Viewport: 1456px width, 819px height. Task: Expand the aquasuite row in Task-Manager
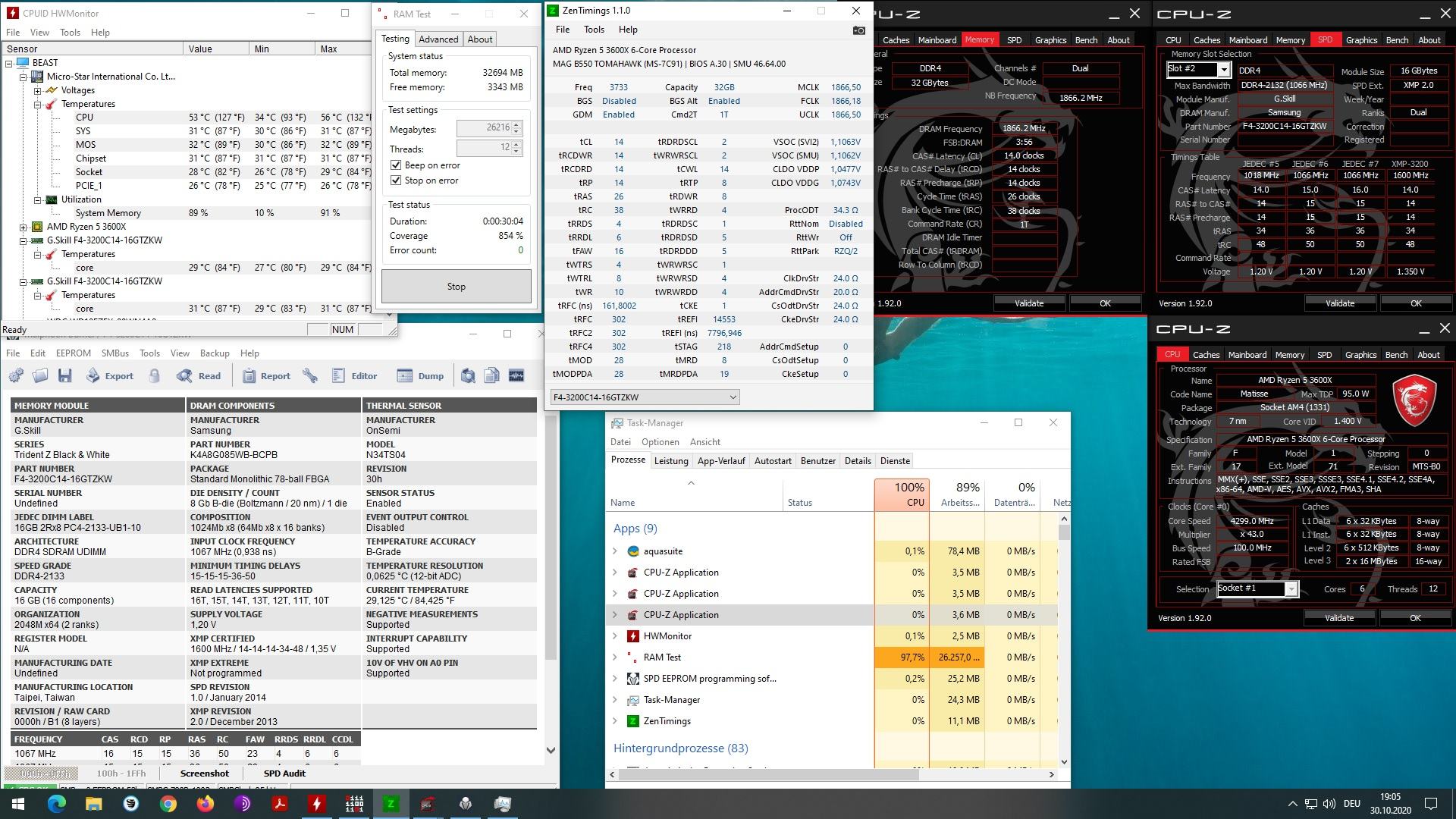point(615,551)
